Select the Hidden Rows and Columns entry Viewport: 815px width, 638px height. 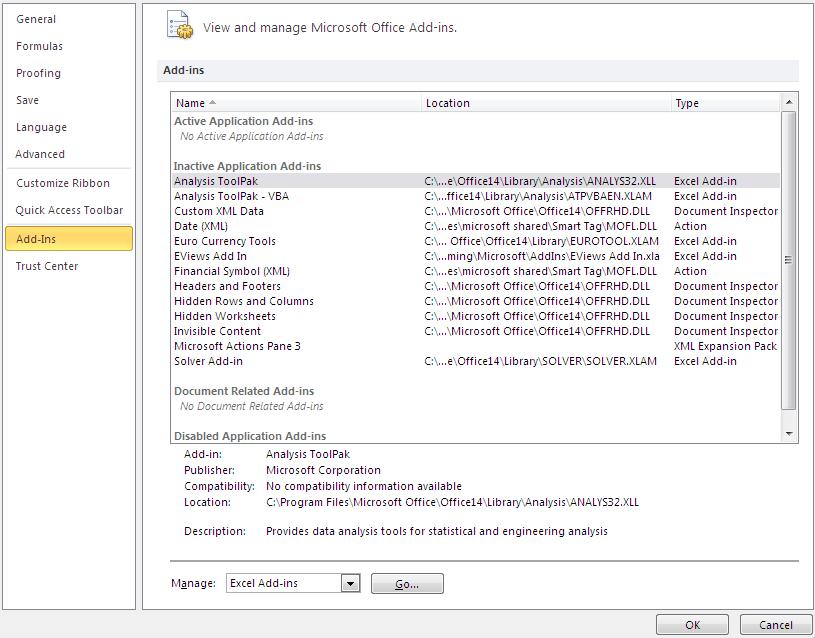tap(476, 301)
